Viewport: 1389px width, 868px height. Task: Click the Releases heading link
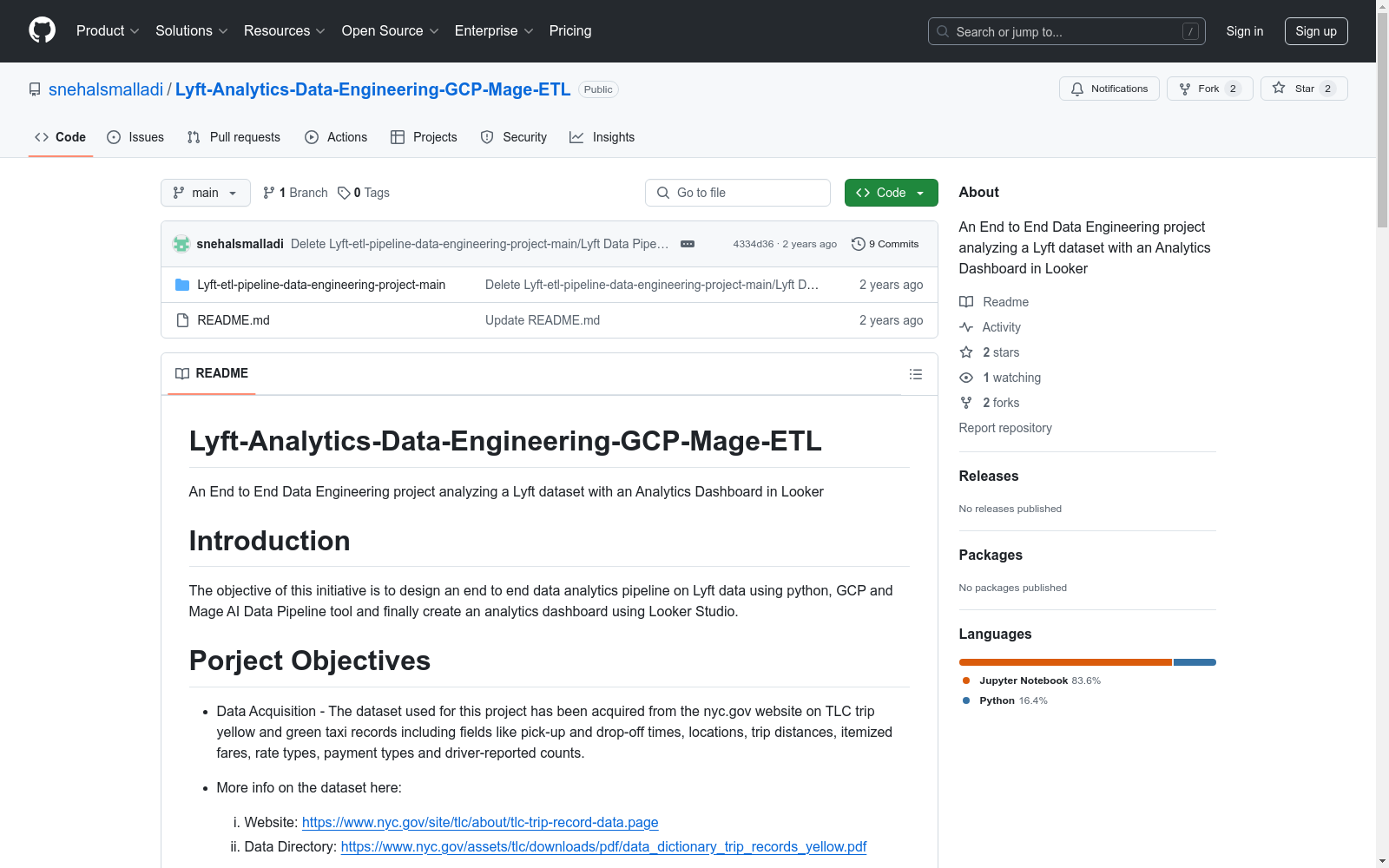pyautogui.click(x=989, y=476)
